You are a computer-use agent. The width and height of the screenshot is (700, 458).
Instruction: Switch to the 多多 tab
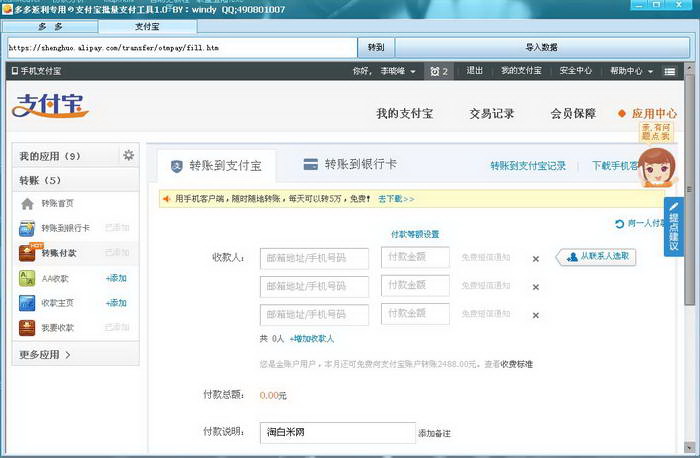click(50, 27)
